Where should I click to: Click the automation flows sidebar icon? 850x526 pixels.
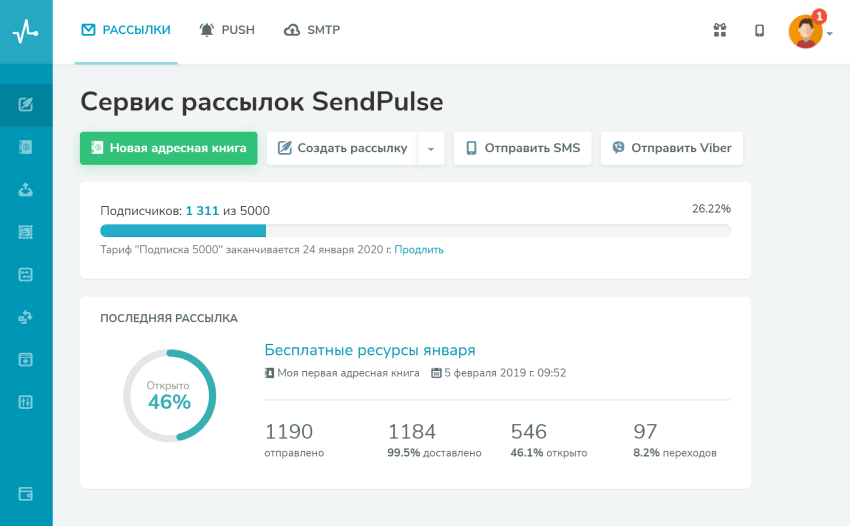click(x=26, y=317)
